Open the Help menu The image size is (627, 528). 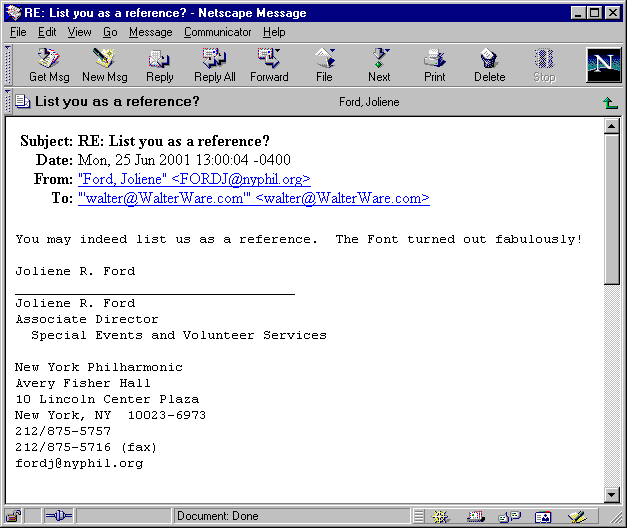pyautogui.click(x=274, y=32)
